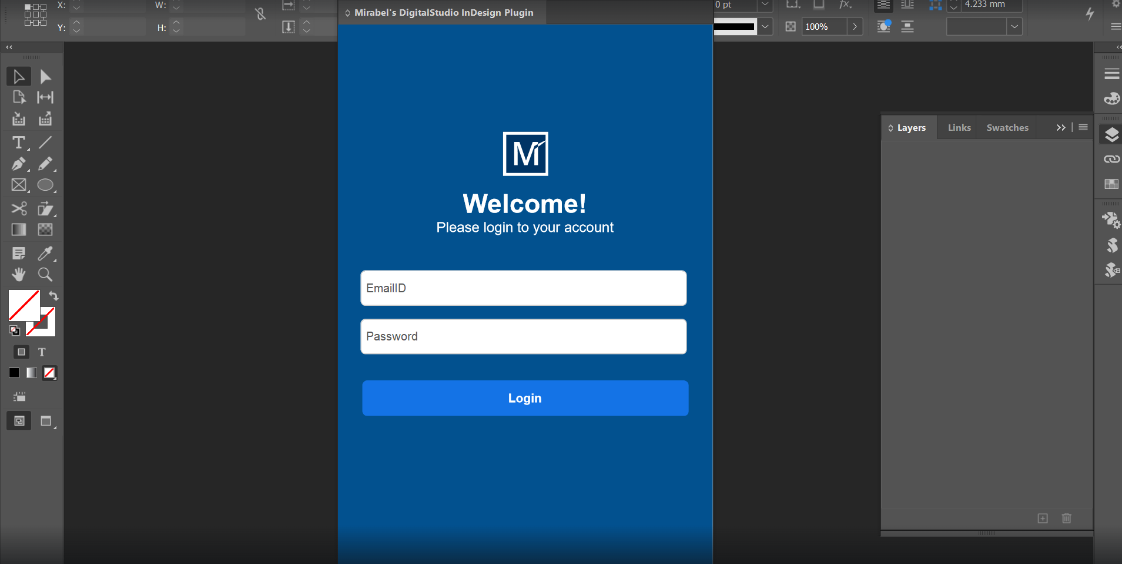Click delete layer trash button

click(x=1066, y=518)
